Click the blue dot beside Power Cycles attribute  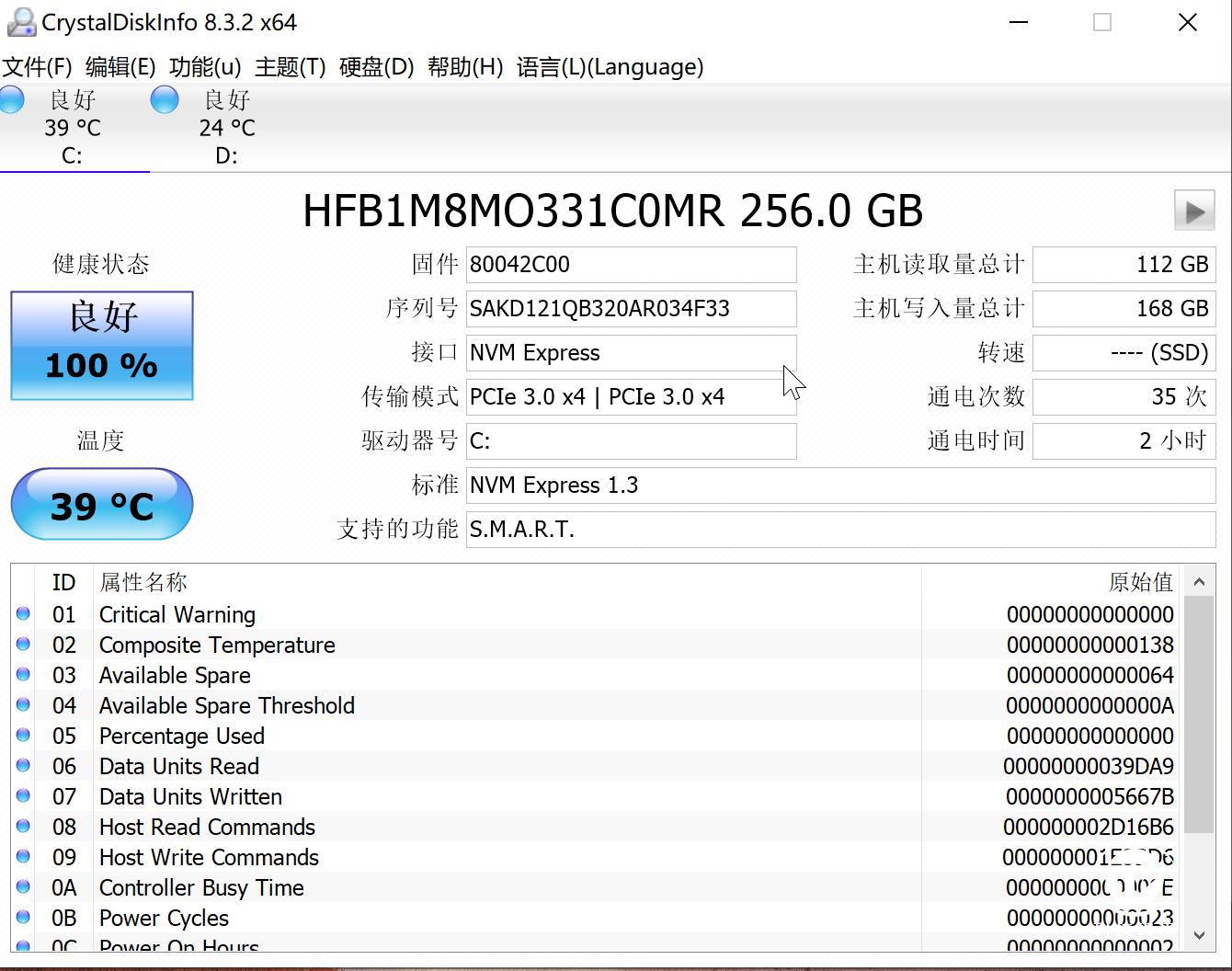tap(22, 918)
